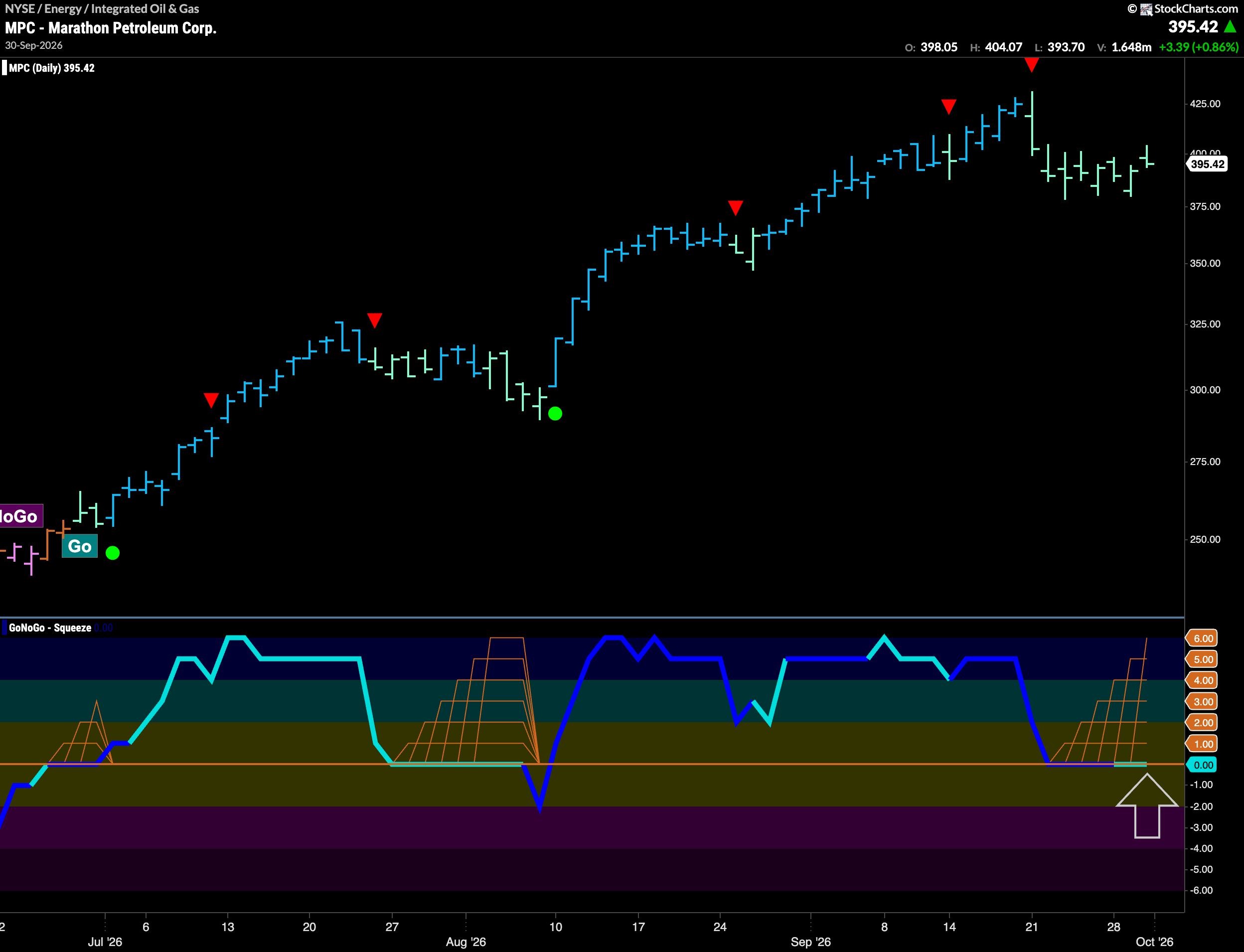Click the orange 3.00 squeeze level tag
This screenshot has width=1244, height=952.
[1202, 702]
